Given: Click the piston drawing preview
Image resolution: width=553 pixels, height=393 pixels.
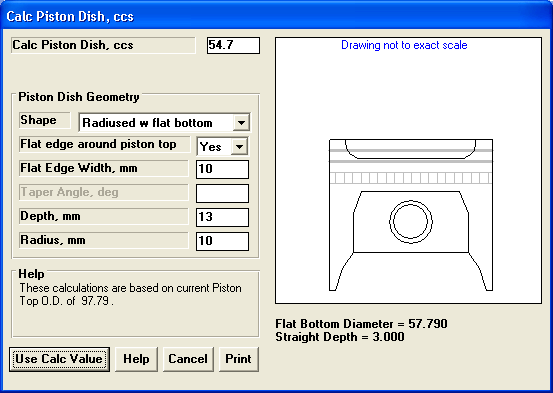Looking at the screenshot, I should click(x=408, y=170).
